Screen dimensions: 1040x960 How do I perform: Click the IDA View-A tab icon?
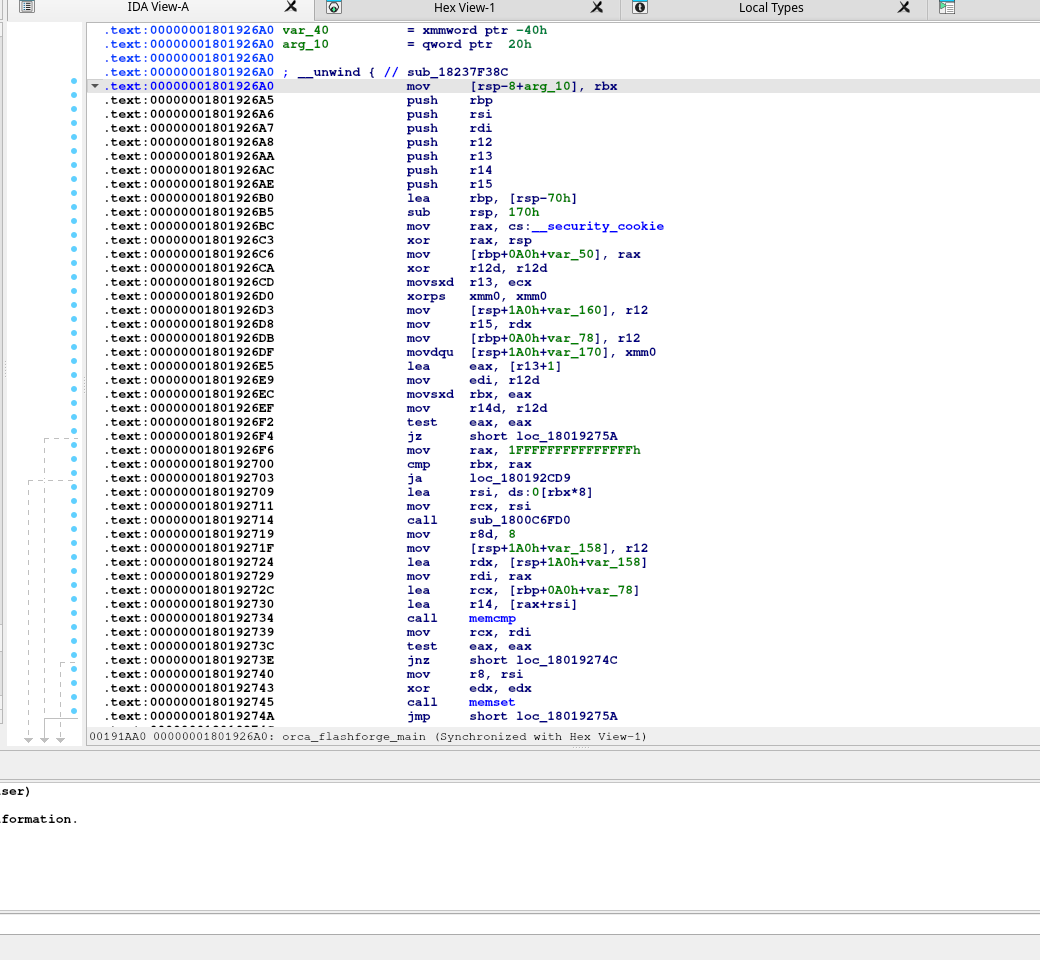pos(27,7)
